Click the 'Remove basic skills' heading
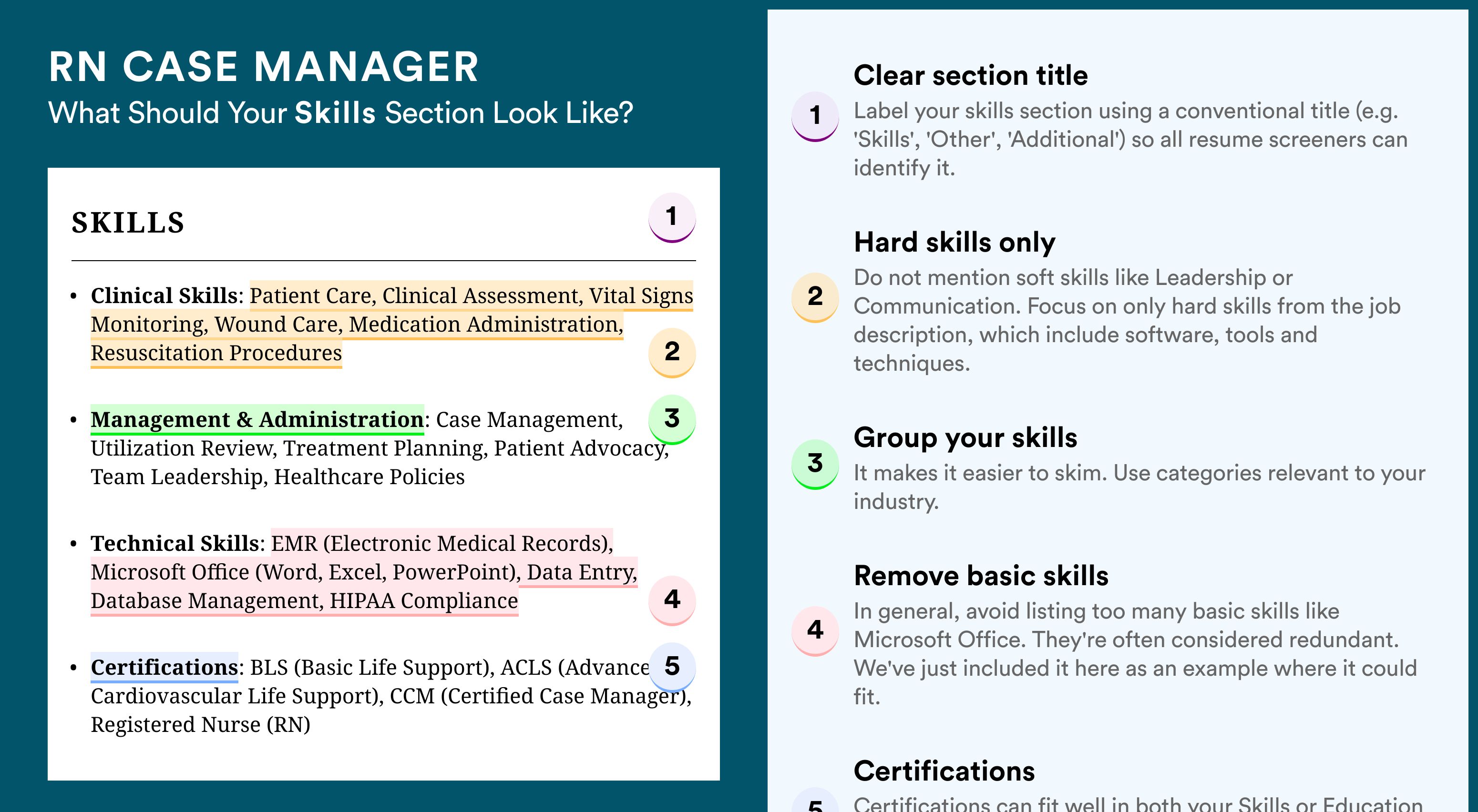 point(981,576)
